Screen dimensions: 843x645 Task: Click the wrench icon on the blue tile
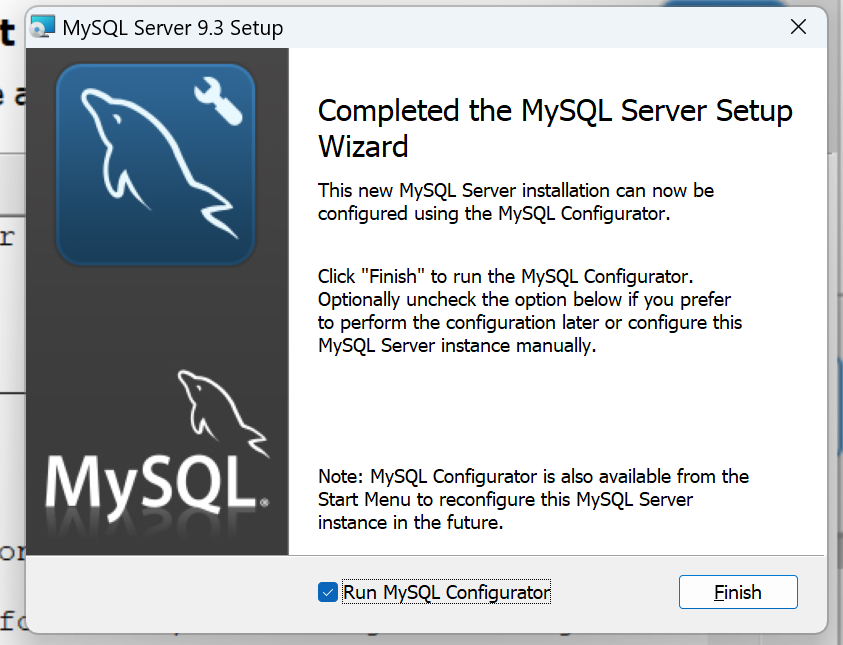pyautogui.click(x=220, y=103)
